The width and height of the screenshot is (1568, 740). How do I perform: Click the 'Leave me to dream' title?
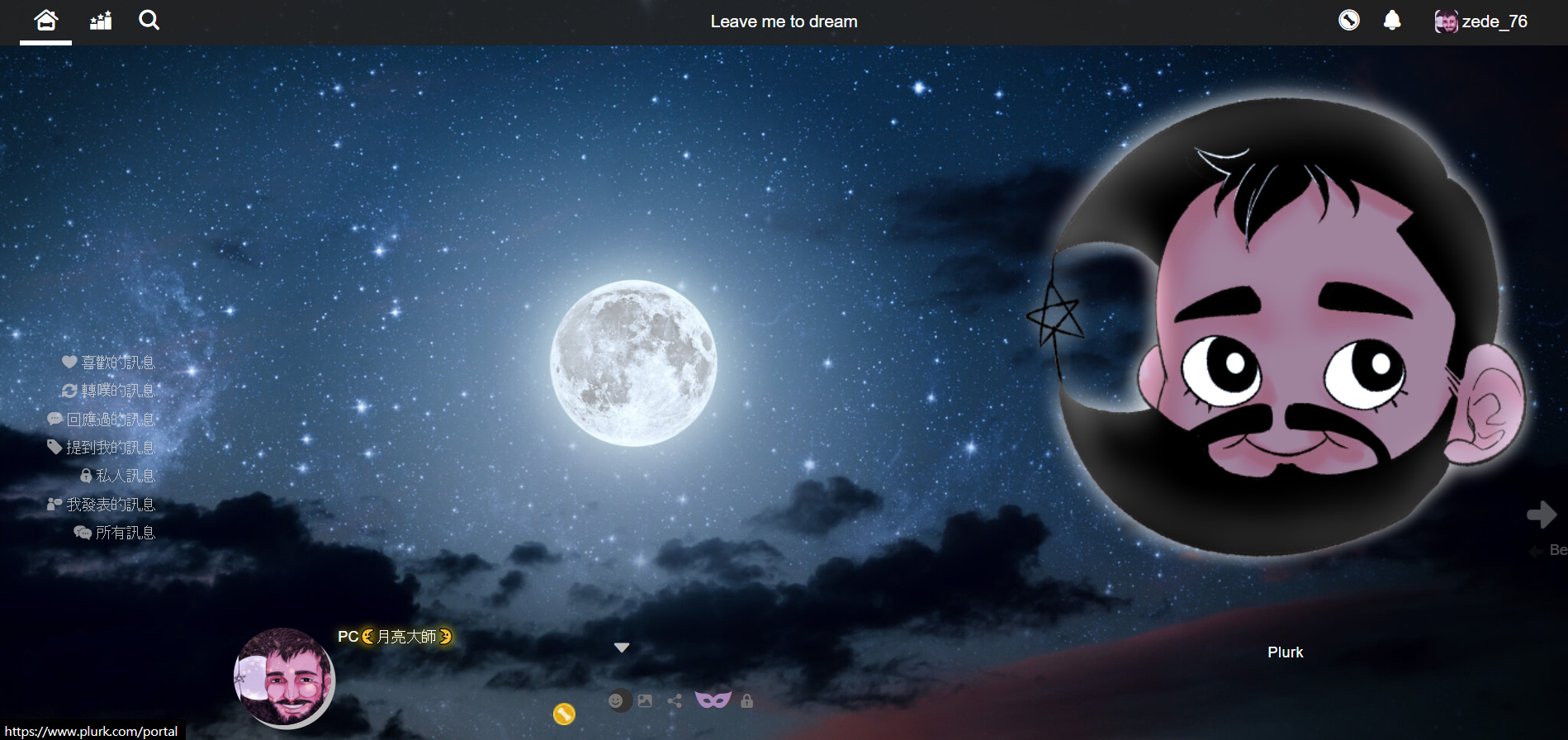(x=784, y=21)
